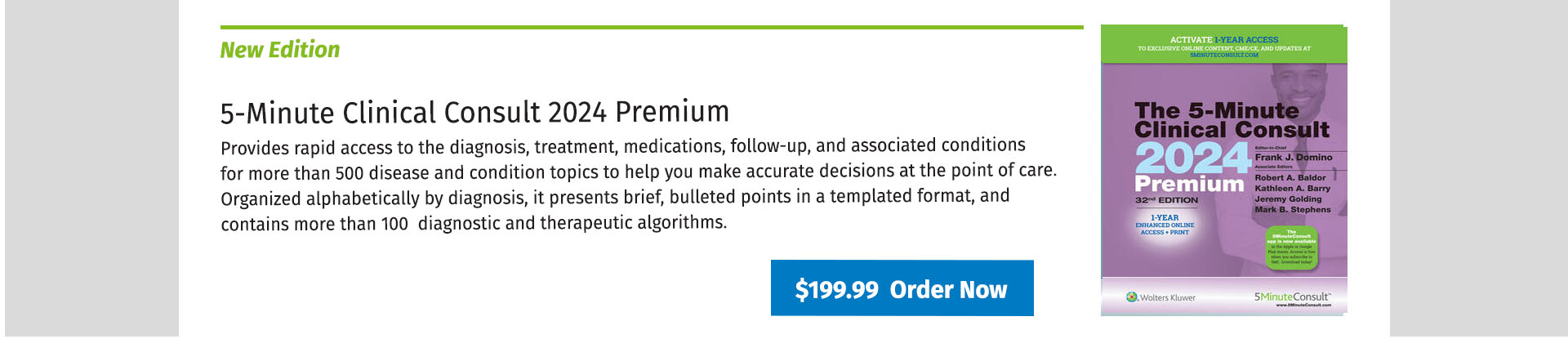Click the Premium word on the book cover
Viewport: 1568px width, 339px height.
click(1189, 184)
